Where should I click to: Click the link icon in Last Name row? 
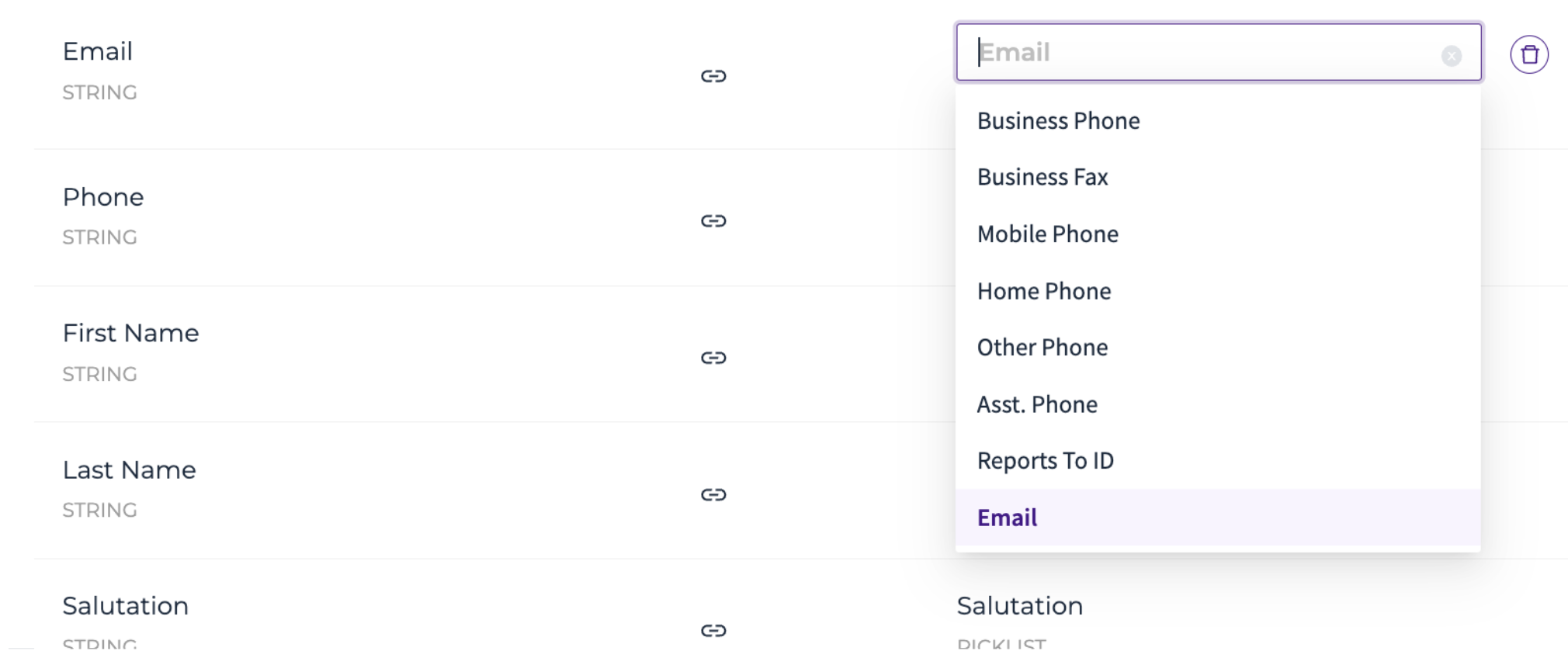click(713, 495)
